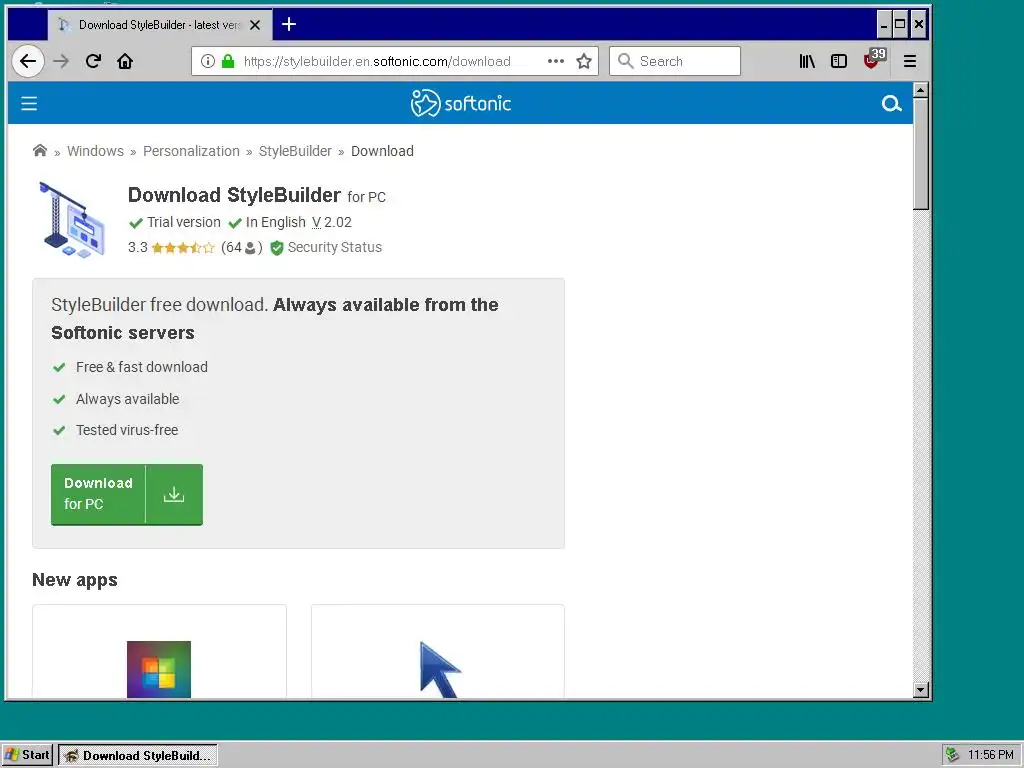Bookmark this page with the star
1024x768 pixels.
click(x=584, y=61)
